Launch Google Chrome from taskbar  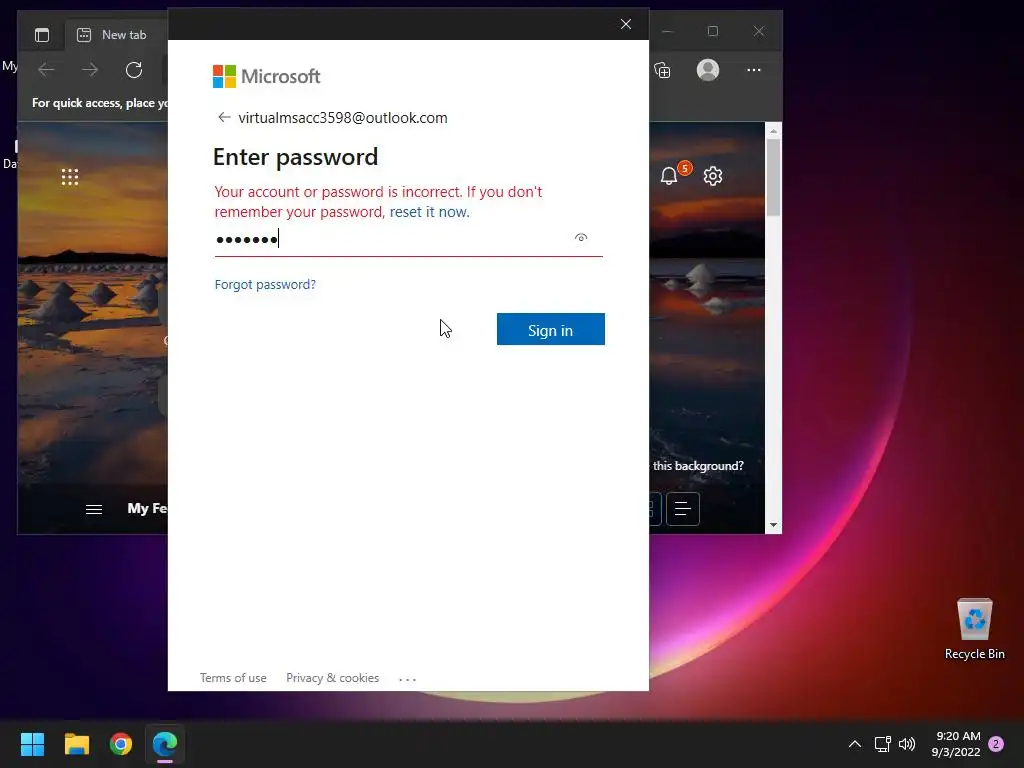(x=121, y=744)
